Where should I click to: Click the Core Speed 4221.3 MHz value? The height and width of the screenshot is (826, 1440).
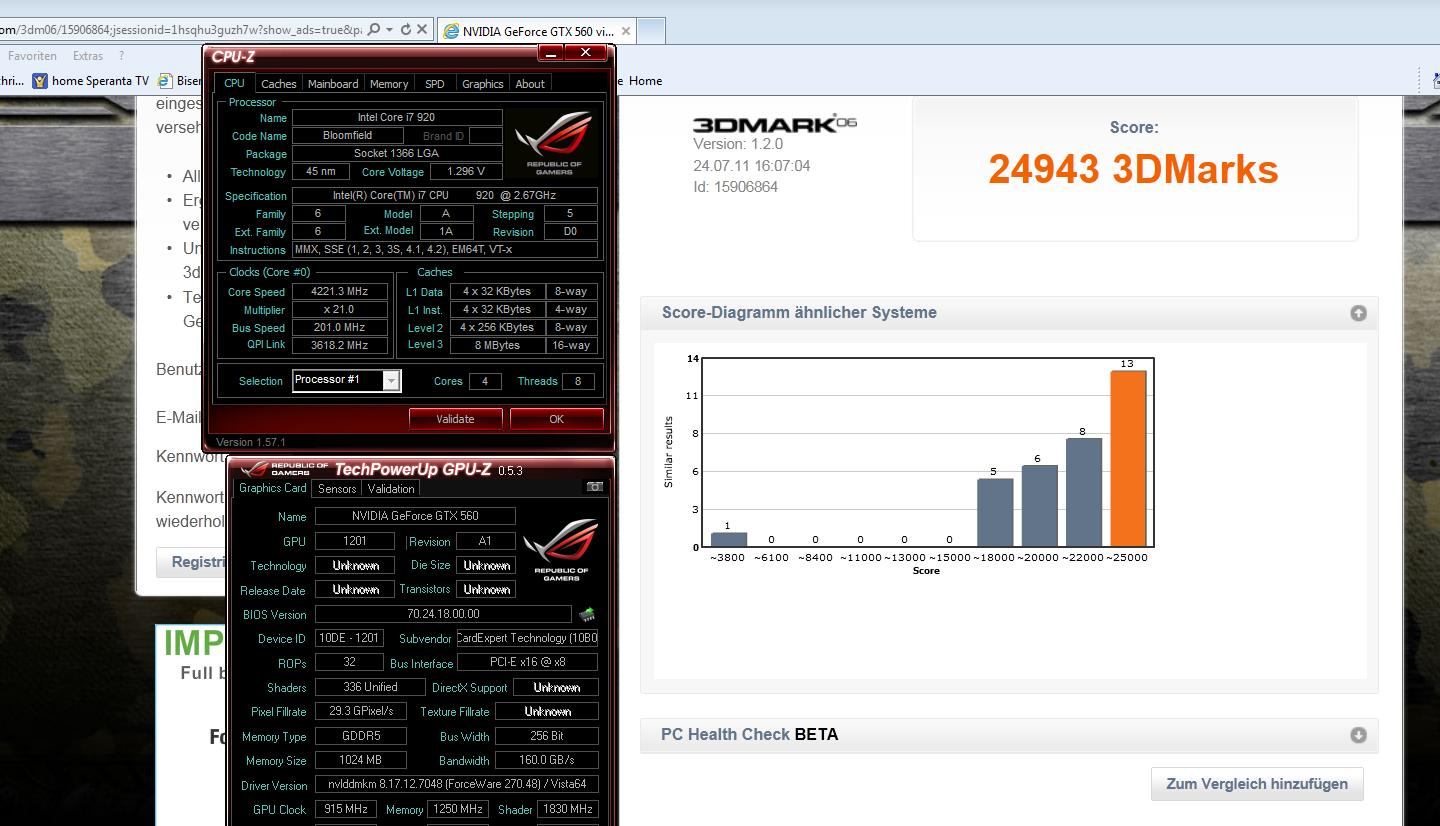[x=340, y=292]
